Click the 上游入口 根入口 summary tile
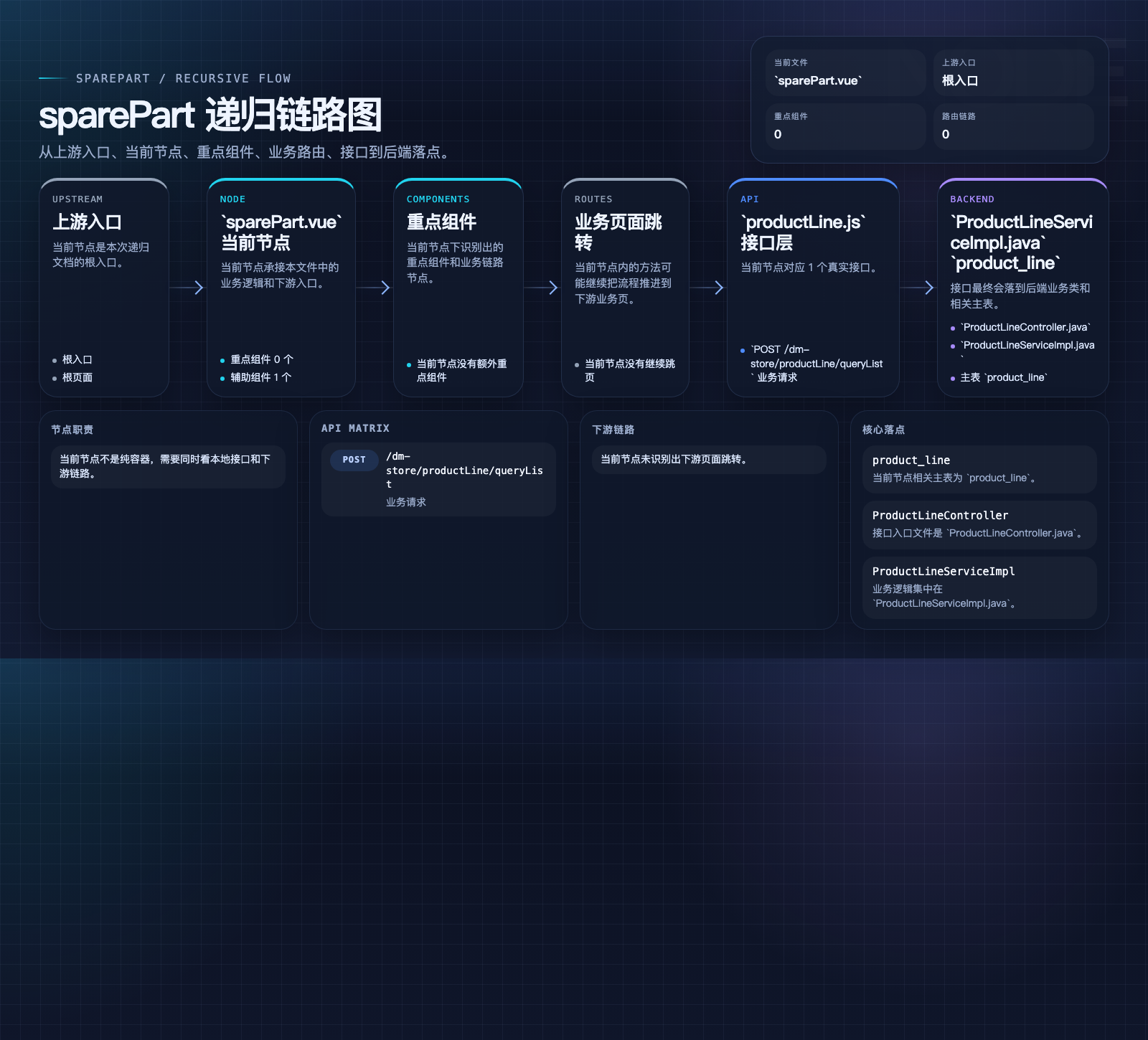The image size is (1148, 1040). (1014, 72)
